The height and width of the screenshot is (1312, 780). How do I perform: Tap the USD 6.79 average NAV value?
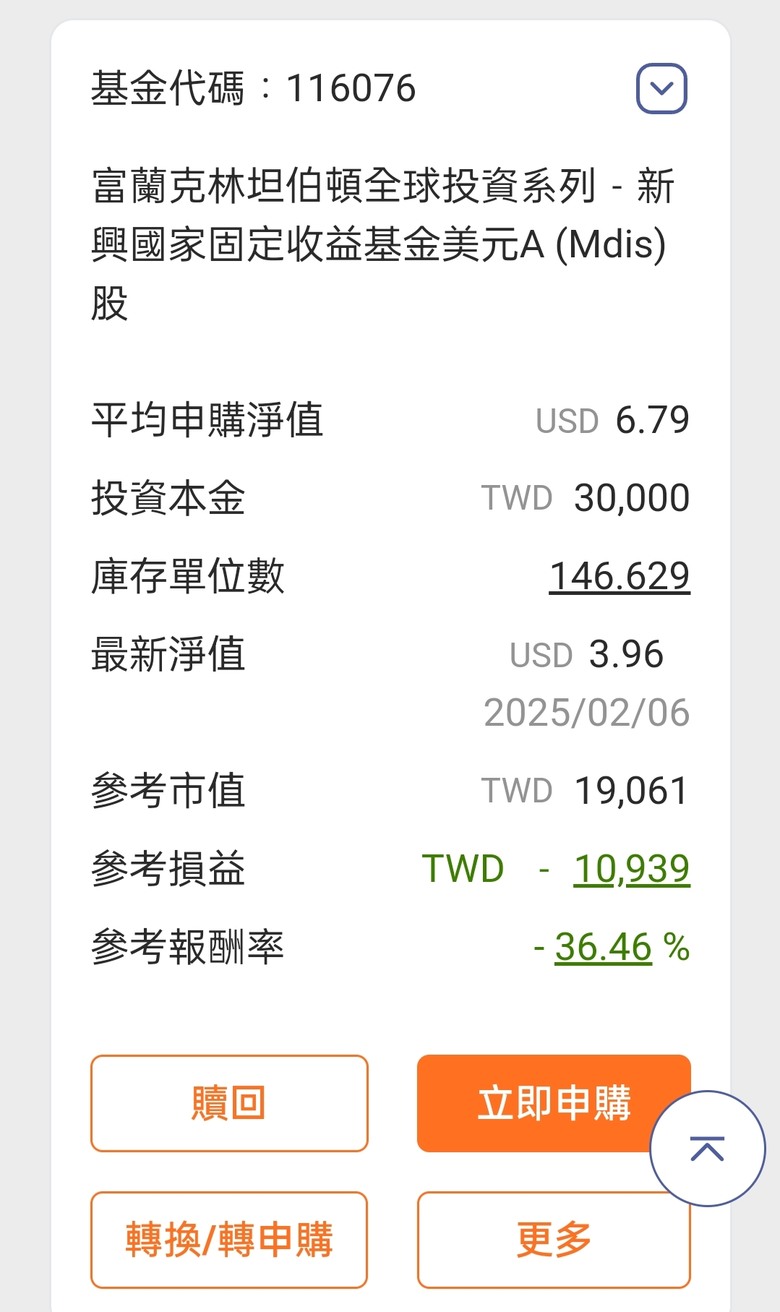(613, 420)
